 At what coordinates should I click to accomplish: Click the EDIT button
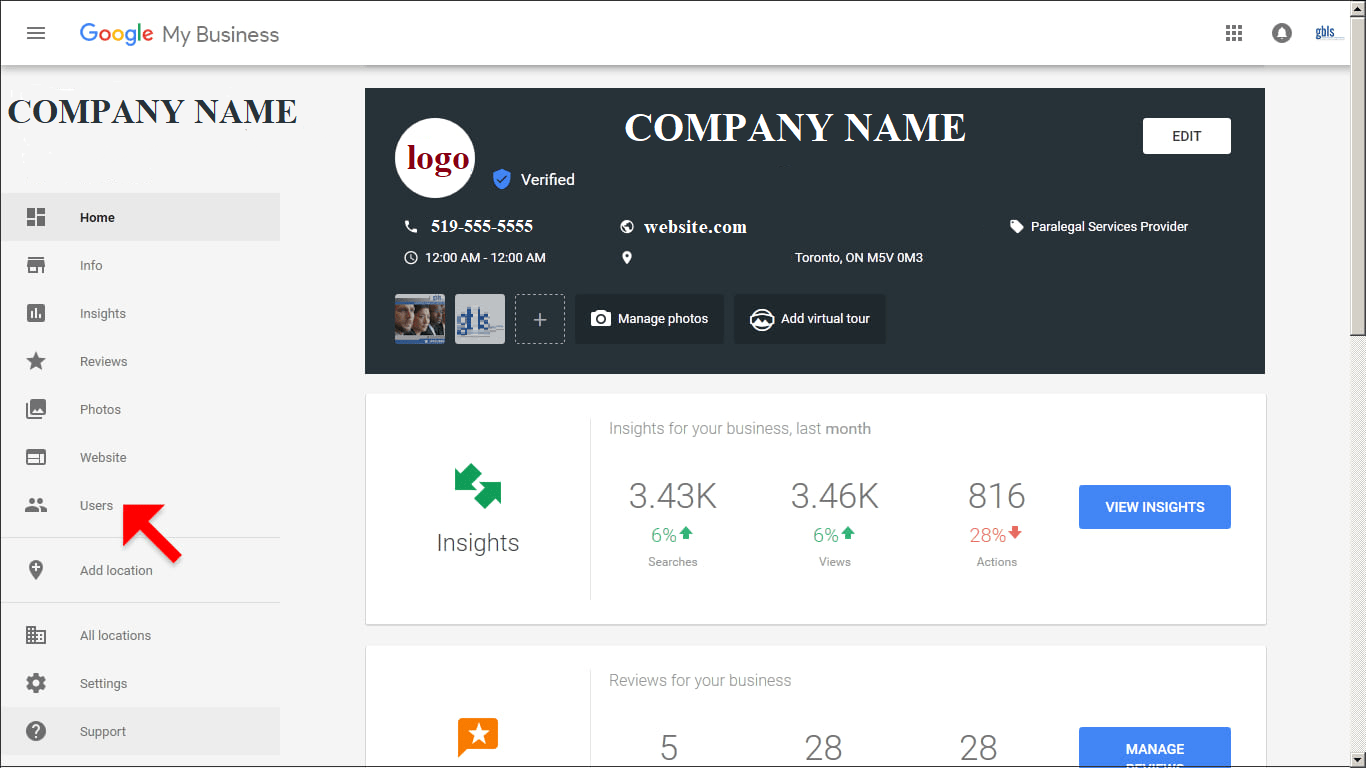[1187, 136]
